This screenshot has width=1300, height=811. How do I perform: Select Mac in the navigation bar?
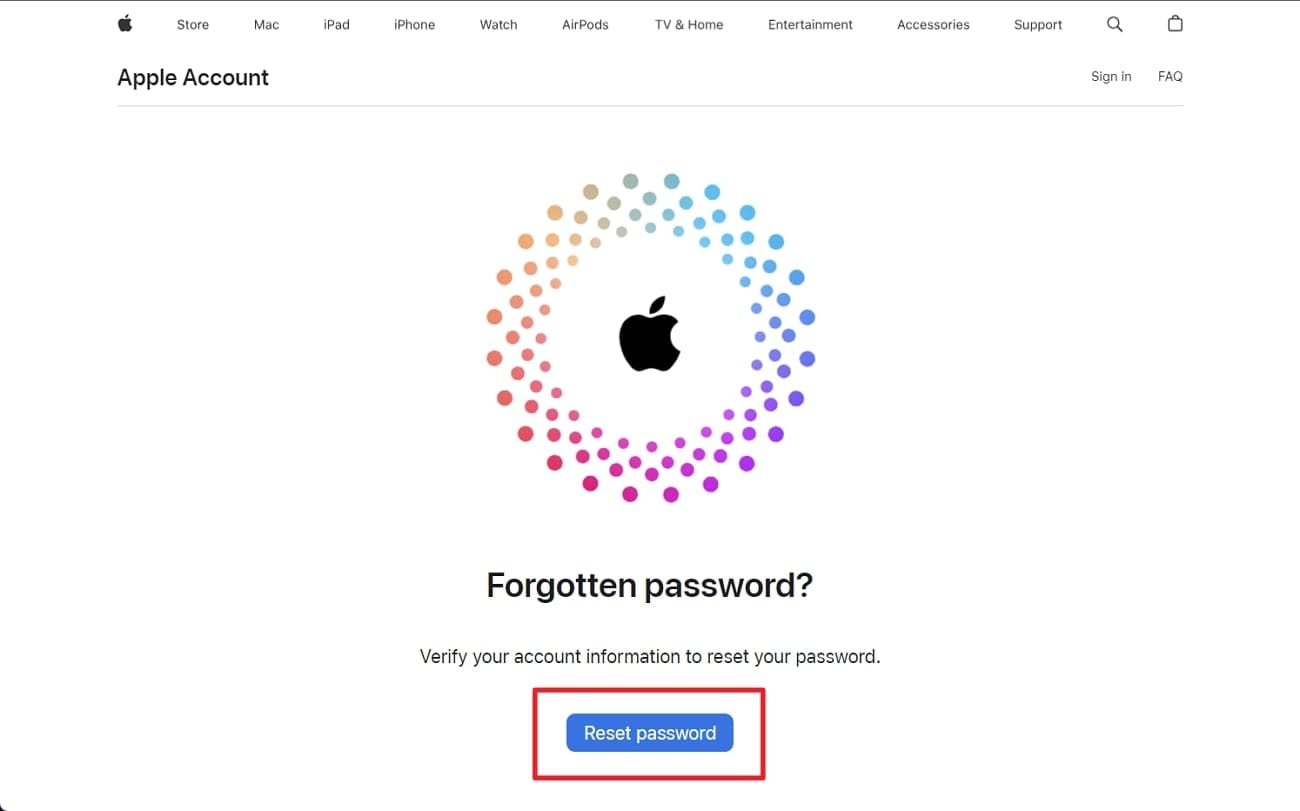266,25
